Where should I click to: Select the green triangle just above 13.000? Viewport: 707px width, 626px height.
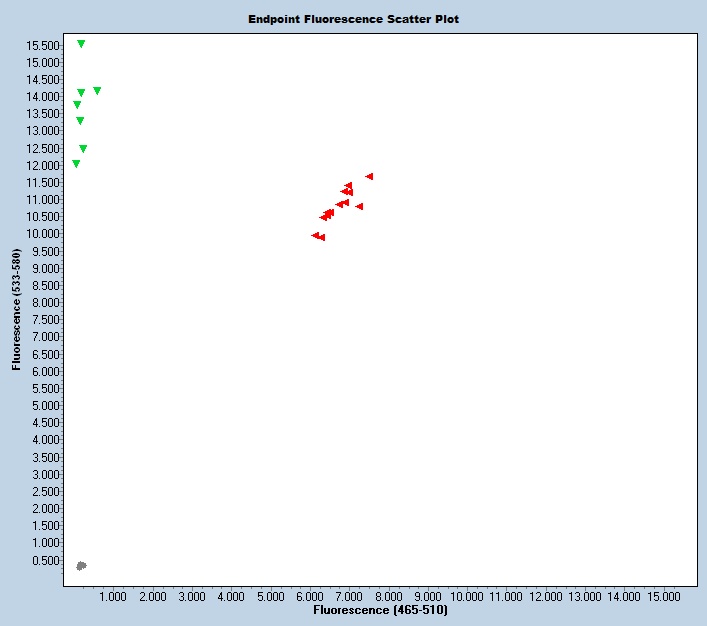(x=80, y=121)
